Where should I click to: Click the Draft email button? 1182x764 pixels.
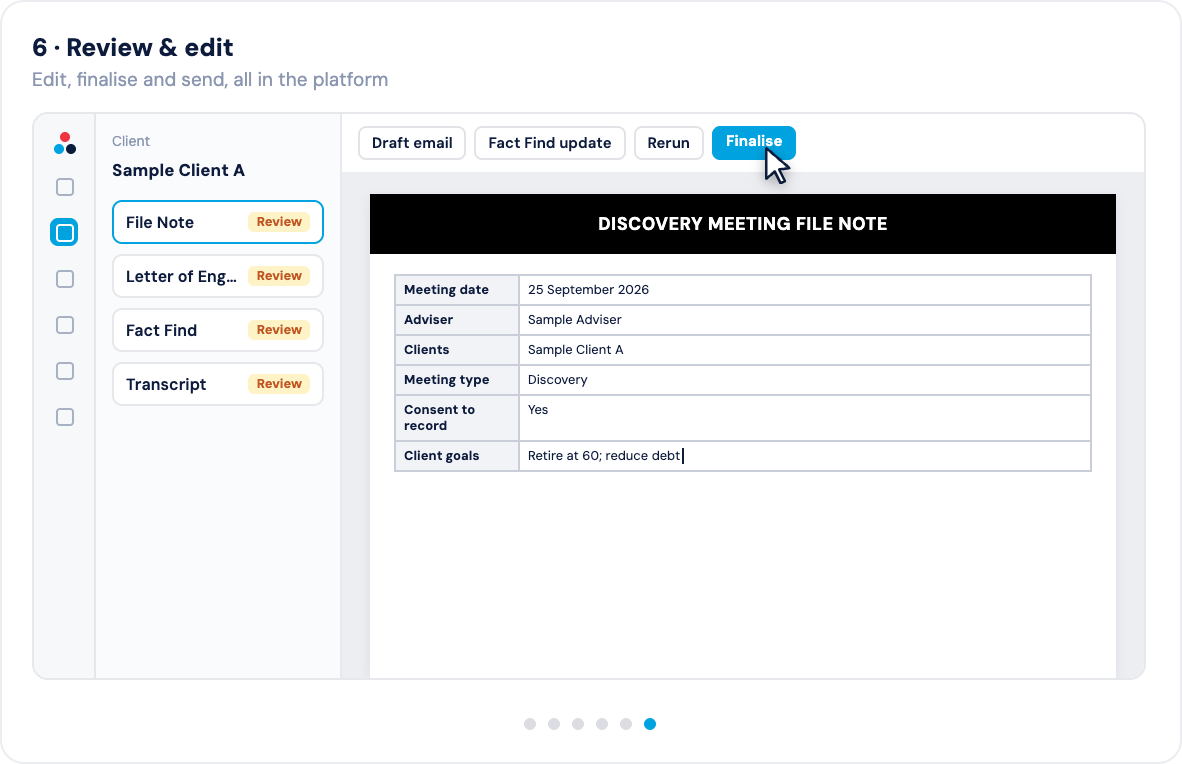tap(412, 143)
